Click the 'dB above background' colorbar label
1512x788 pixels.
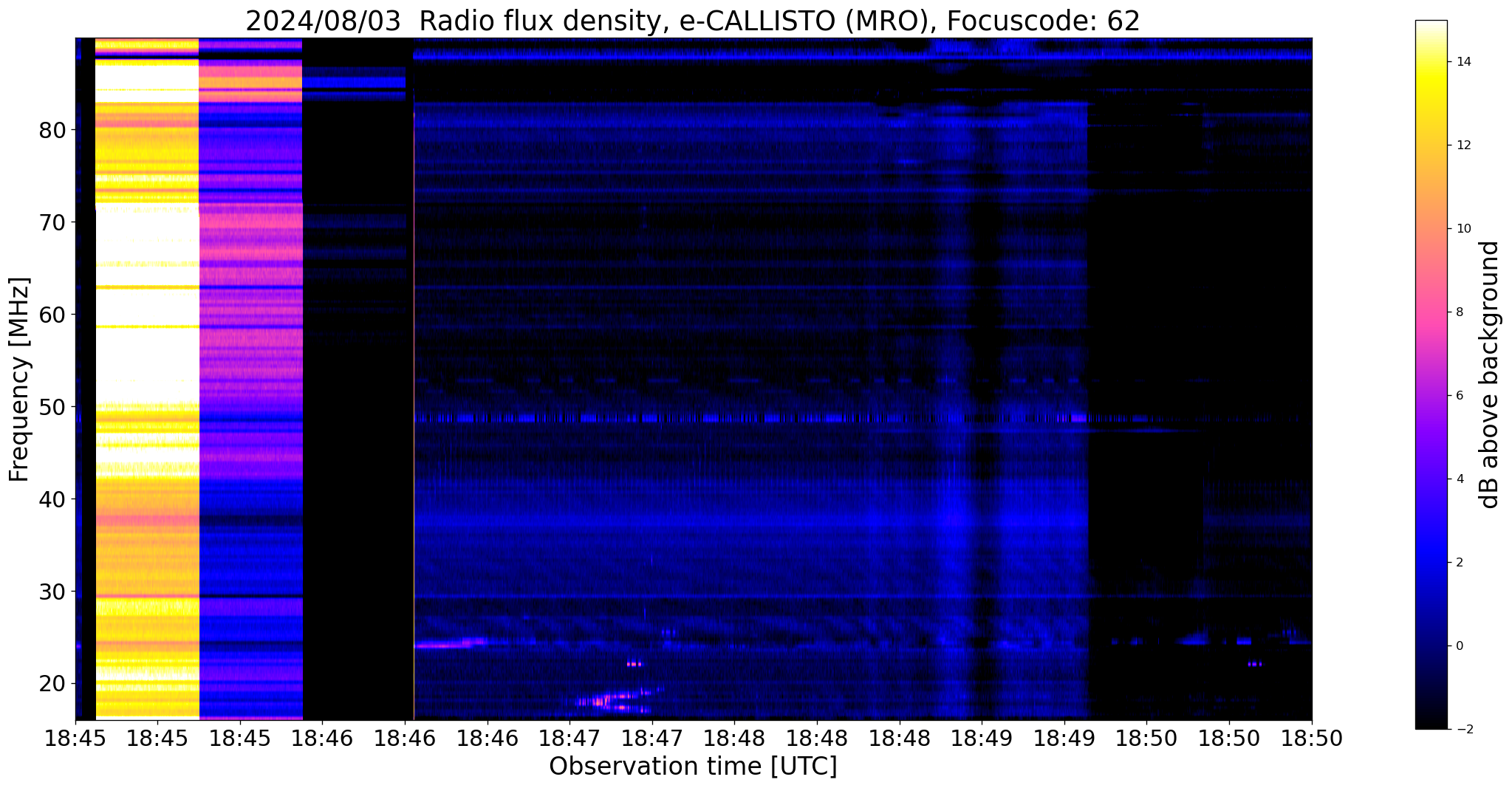(x=1490, y=374)
